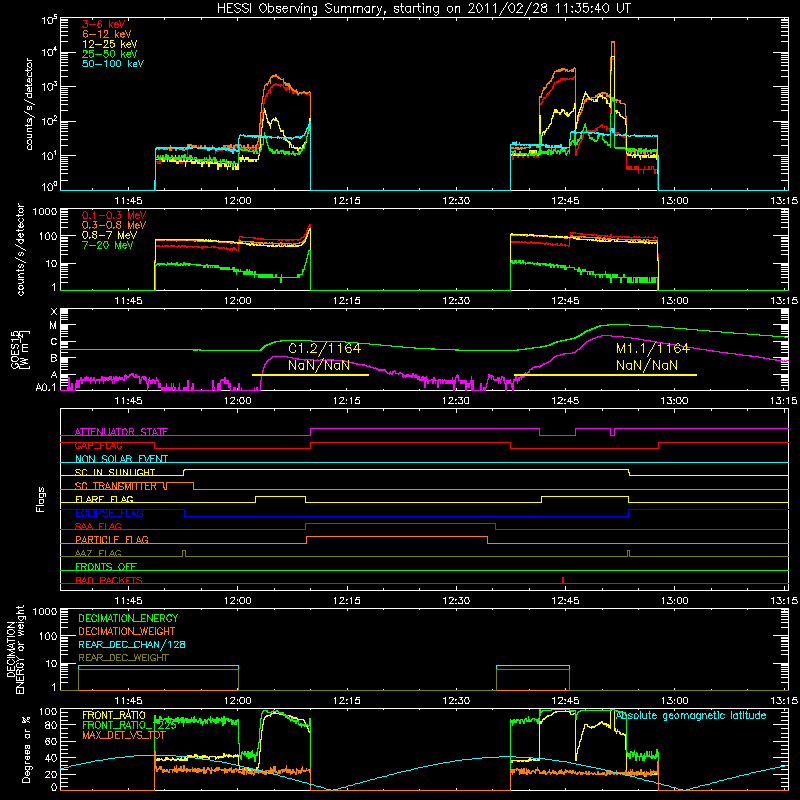800x800 pixels.
Task: Select the 0.3-0.8 MeV legend label
Action: (114, 225)
